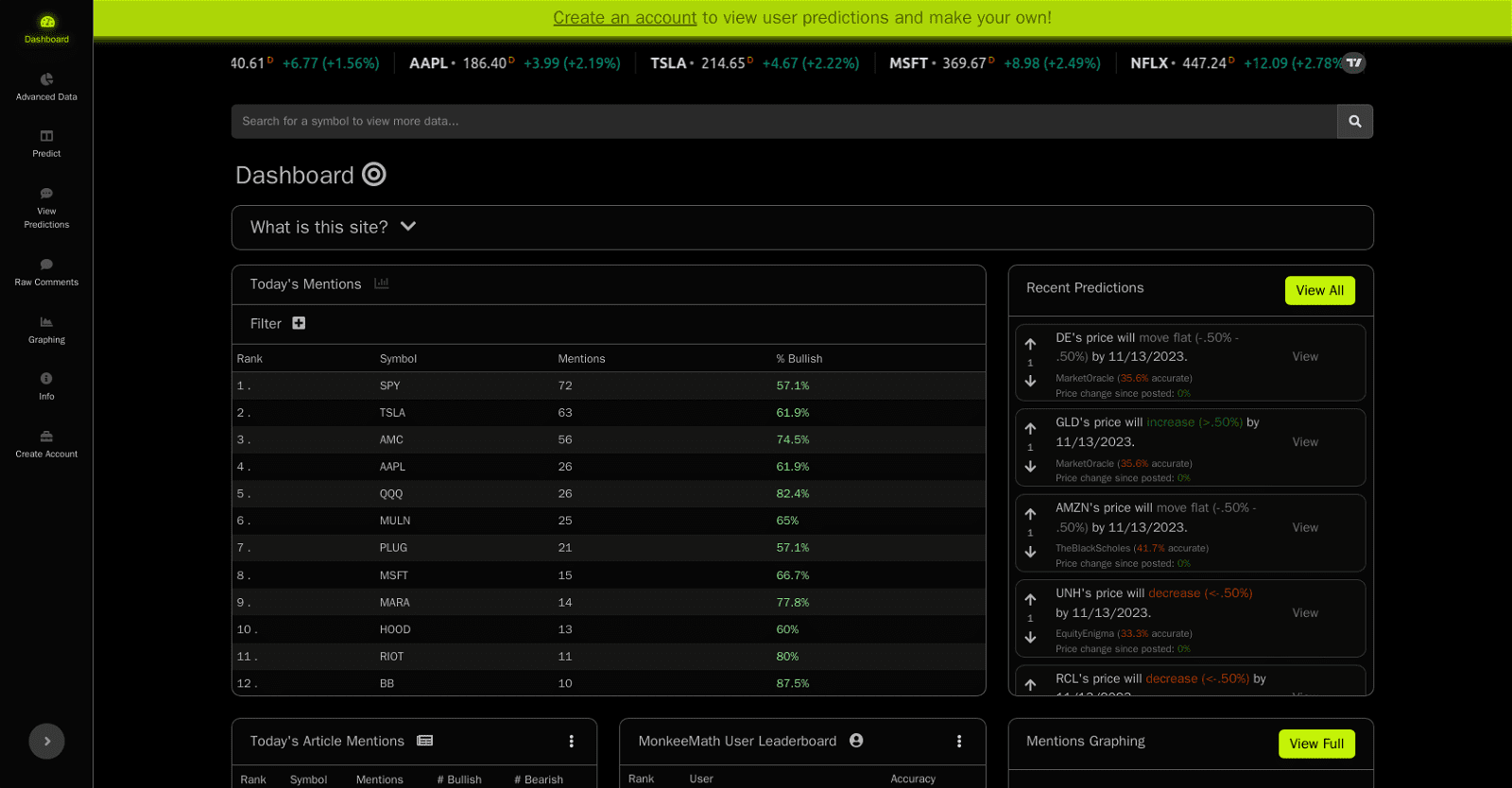The width and height of the screenshot is (1512, 788).
Task: Click View All recent predictions button
Action: pos(1320,291)
